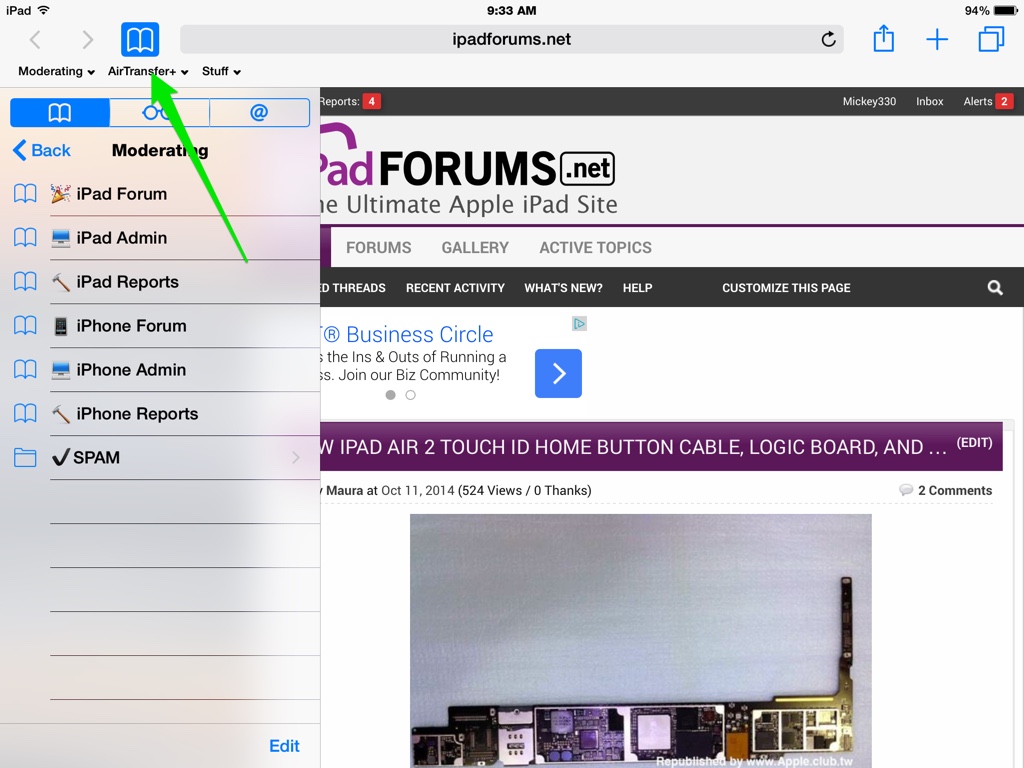The width and height of the screenshot is (1024, 768).
Task: Tap the Safari back arrow
Action: (35, 40)
